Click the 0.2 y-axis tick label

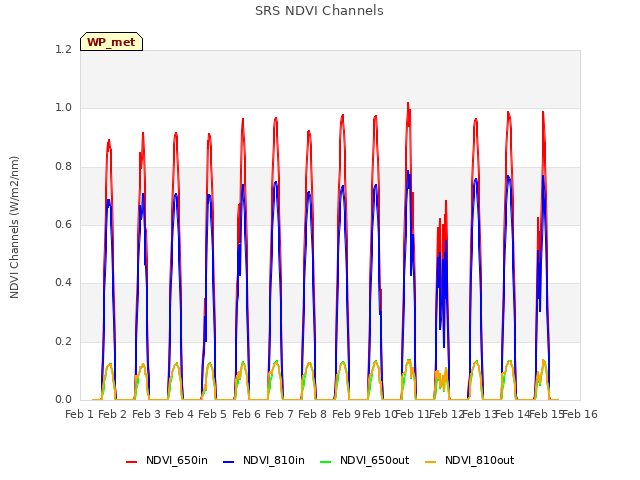[x=63, y=342]
